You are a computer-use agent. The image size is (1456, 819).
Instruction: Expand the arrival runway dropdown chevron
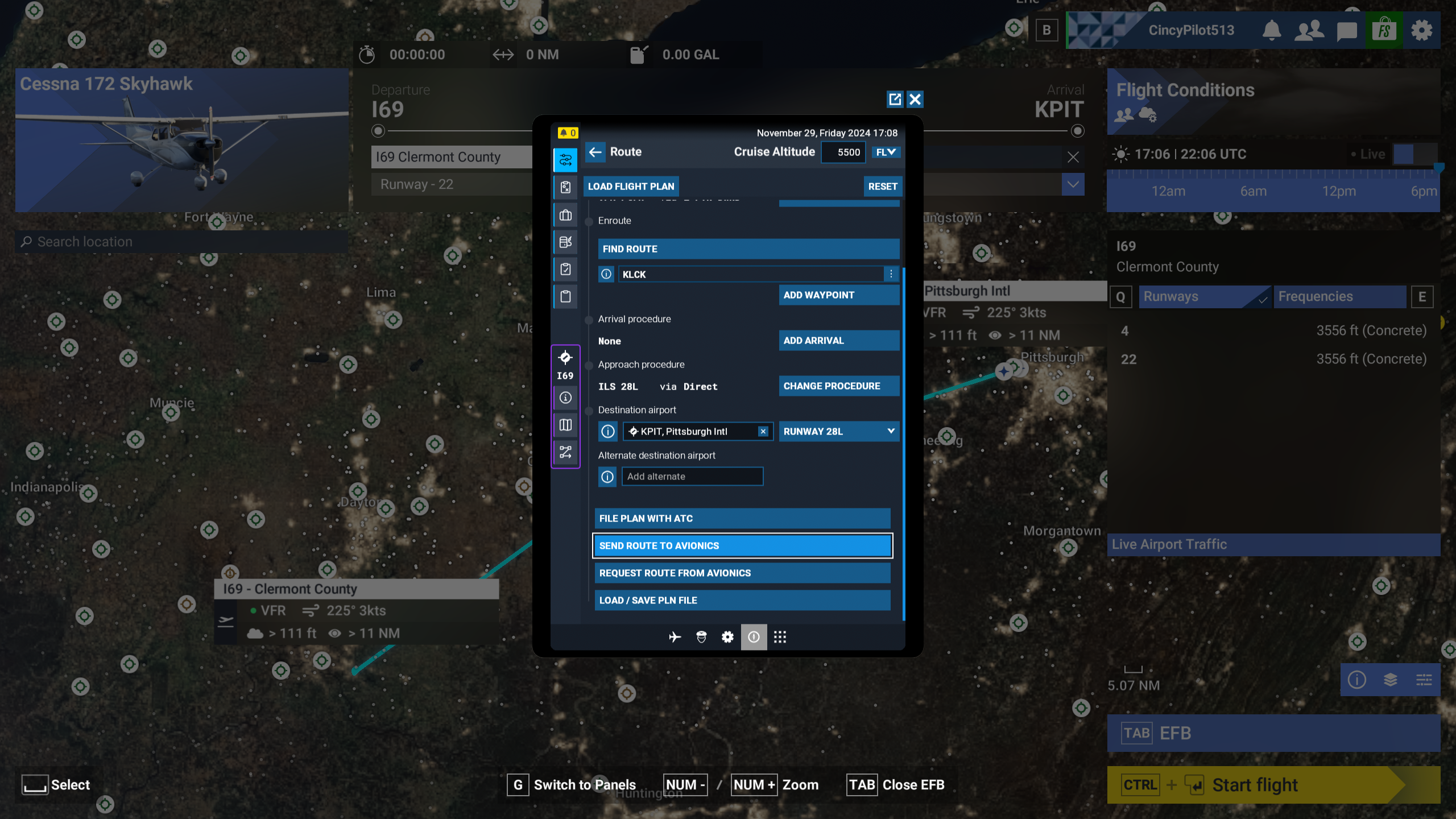pos(1073,184)
